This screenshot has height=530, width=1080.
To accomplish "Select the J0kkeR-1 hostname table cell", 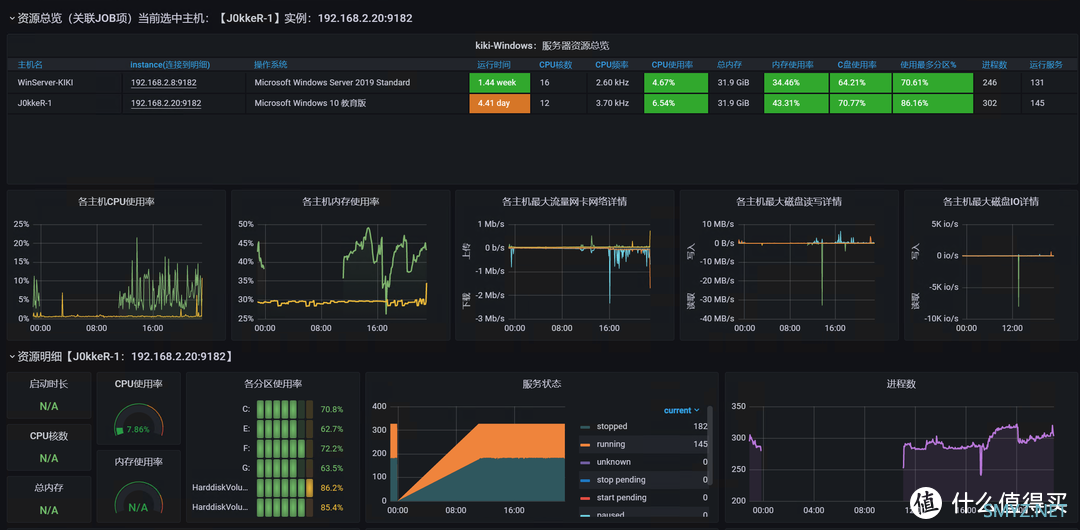I will [66, 103].
